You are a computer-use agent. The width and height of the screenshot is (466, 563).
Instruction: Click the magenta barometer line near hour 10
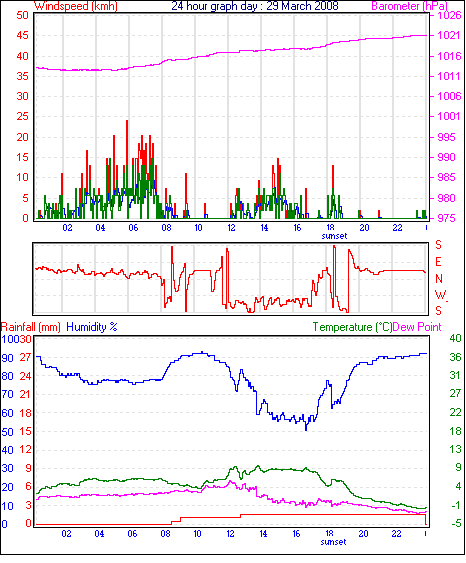coord(198,57)
